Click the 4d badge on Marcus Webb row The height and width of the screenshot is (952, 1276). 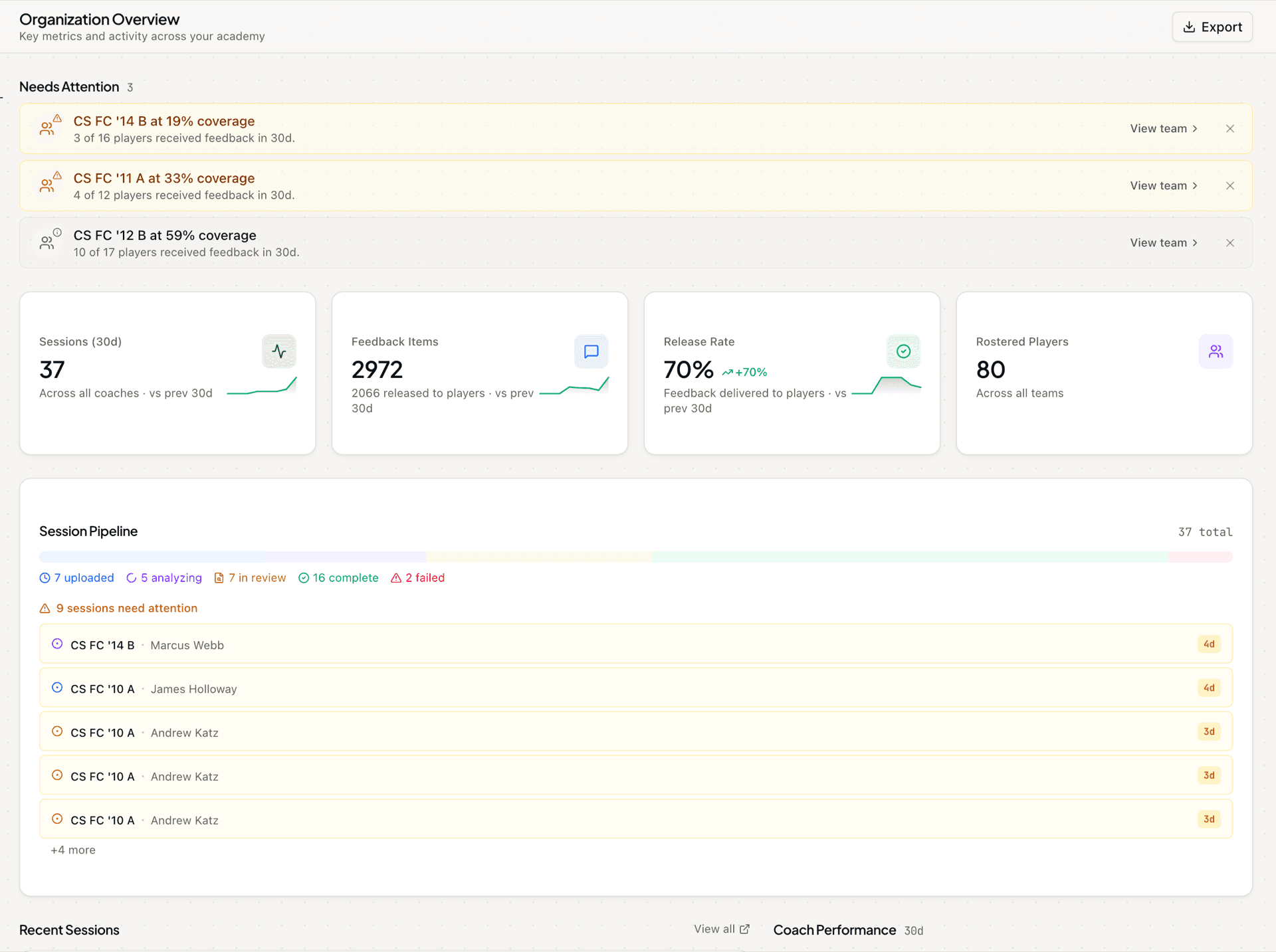click(x=1209, y=644)
